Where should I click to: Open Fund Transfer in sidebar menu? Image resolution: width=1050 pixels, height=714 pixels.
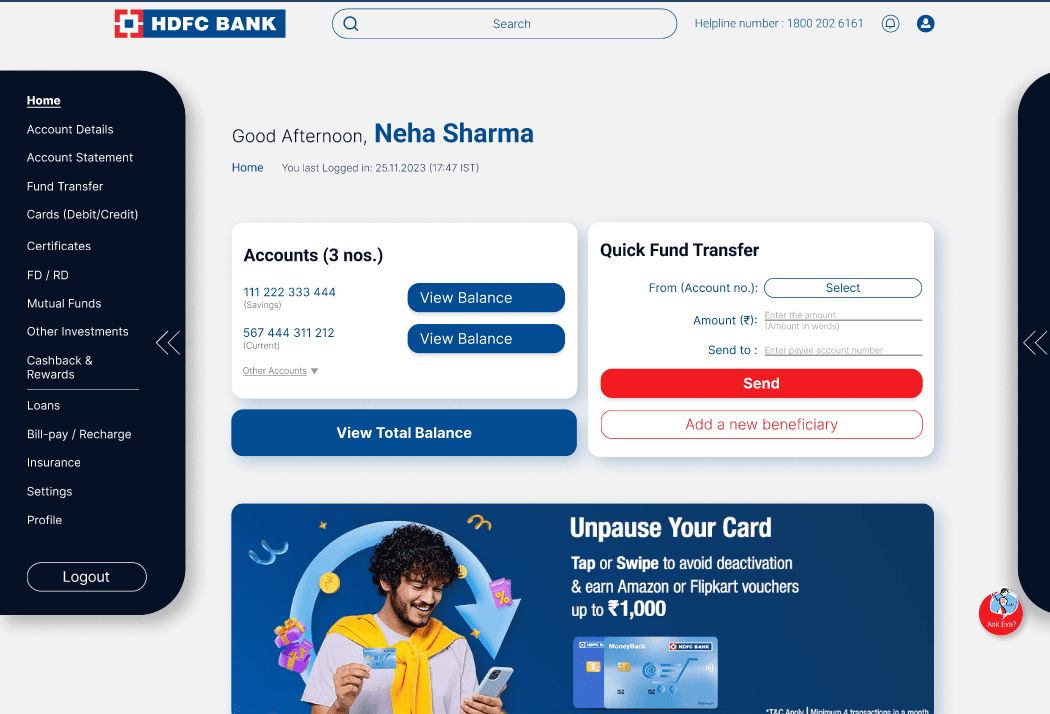point(65,186)
